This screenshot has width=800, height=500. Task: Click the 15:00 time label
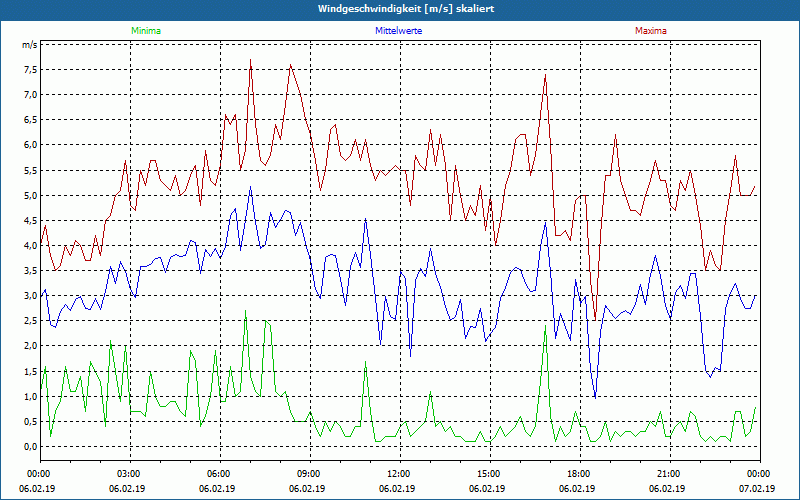pos(490,474)
